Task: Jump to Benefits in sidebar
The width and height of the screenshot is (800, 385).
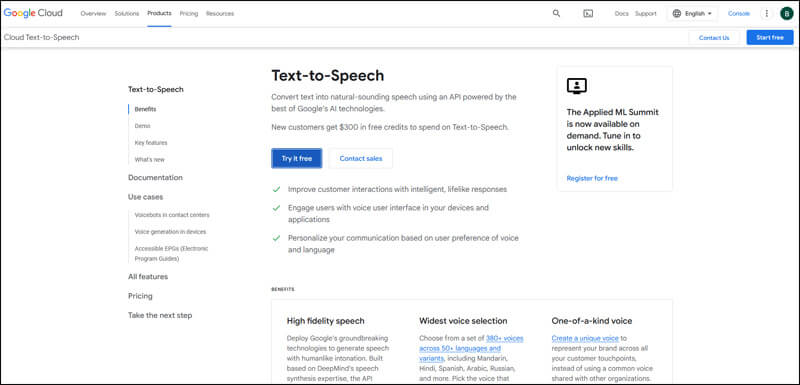Action: (145, 109)
